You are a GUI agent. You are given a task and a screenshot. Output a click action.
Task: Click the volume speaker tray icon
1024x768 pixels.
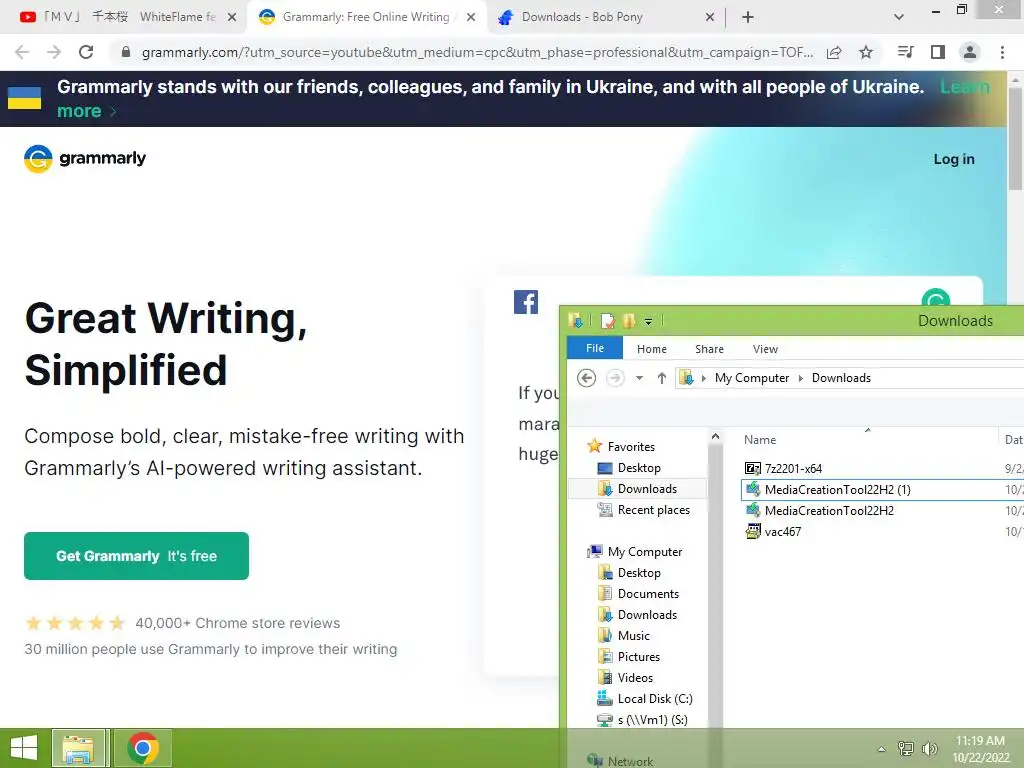(929, 748)
